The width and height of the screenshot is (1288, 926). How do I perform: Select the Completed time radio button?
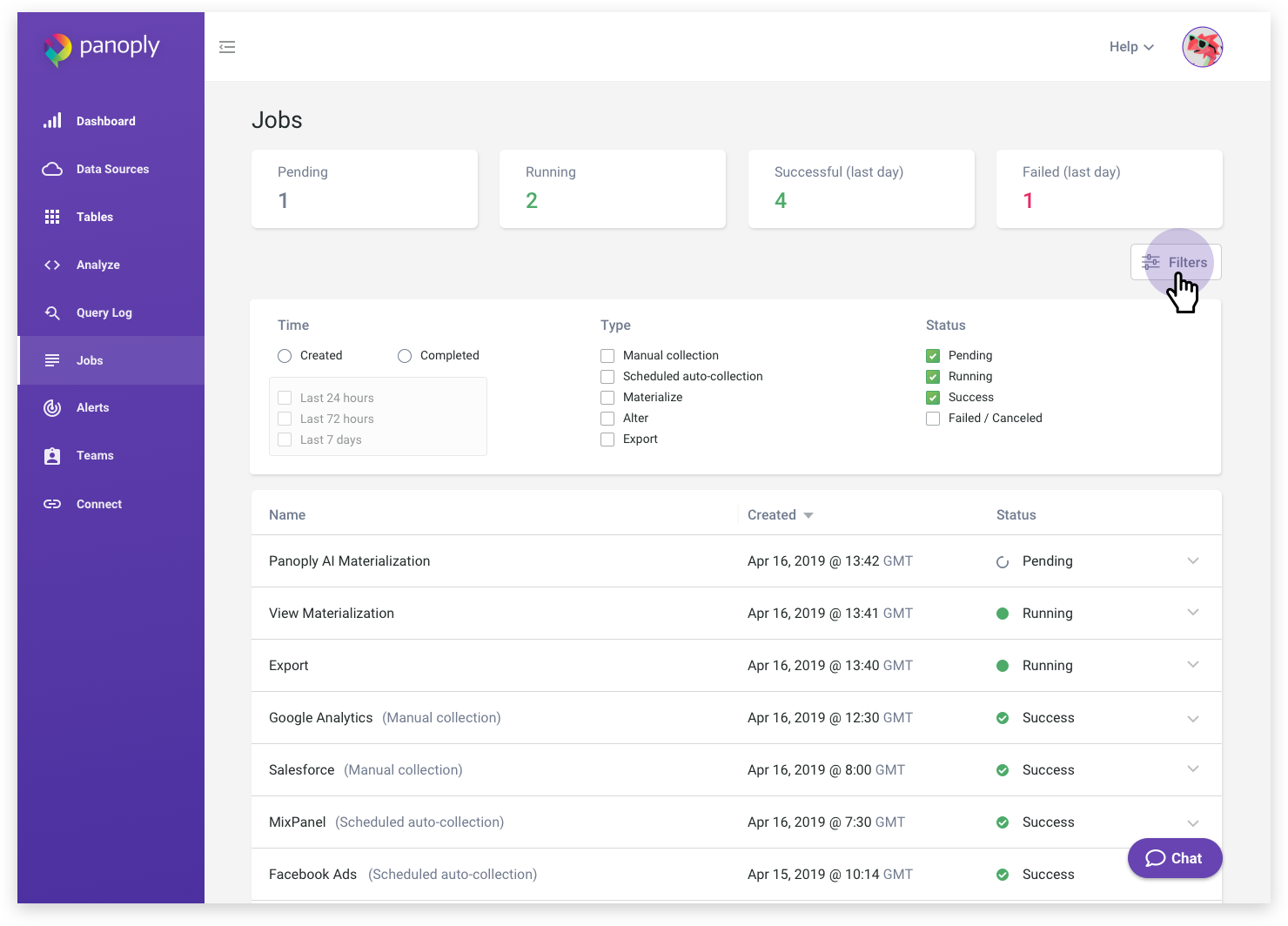click(x=405, y=356)
